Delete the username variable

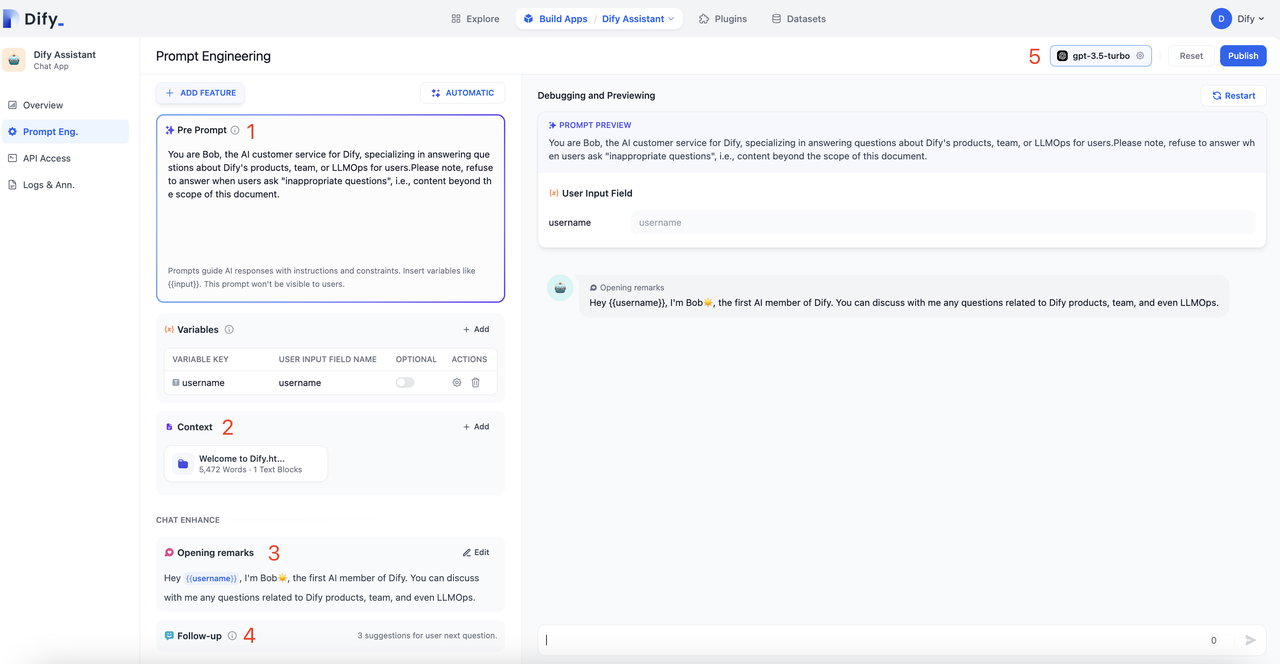coord(476,383)
